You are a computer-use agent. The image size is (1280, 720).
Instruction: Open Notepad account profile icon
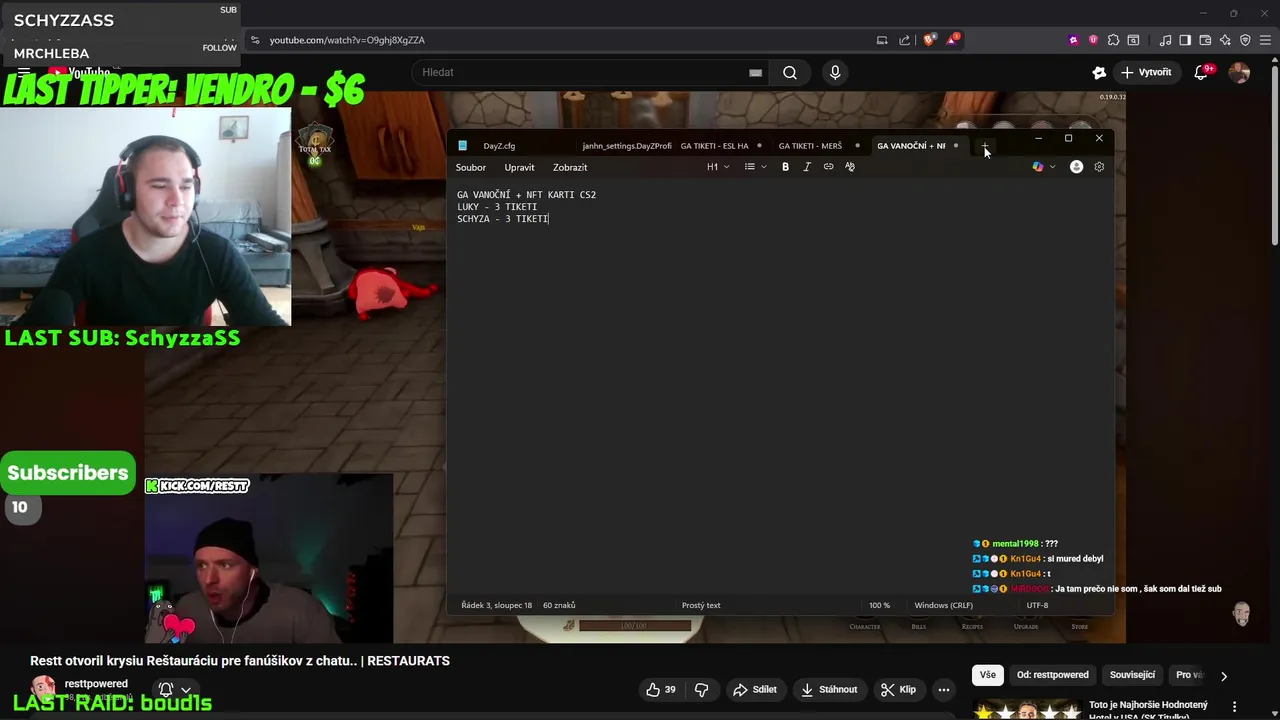click(1076, 167)
